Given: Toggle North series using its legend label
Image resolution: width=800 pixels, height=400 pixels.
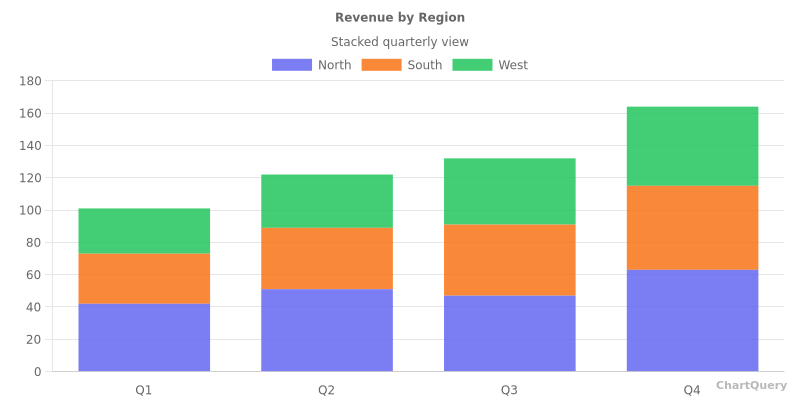Looking at the screenshot, I should coord(334,65).
